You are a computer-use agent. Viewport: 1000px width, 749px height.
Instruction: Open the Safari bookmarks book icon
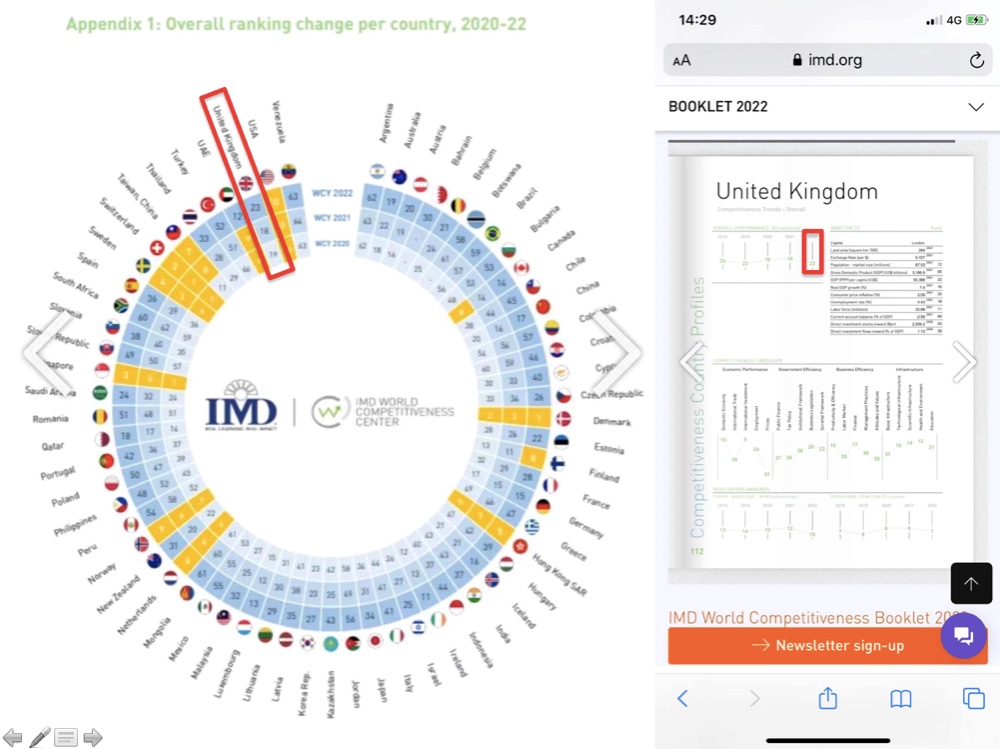[x=901, y=699]
